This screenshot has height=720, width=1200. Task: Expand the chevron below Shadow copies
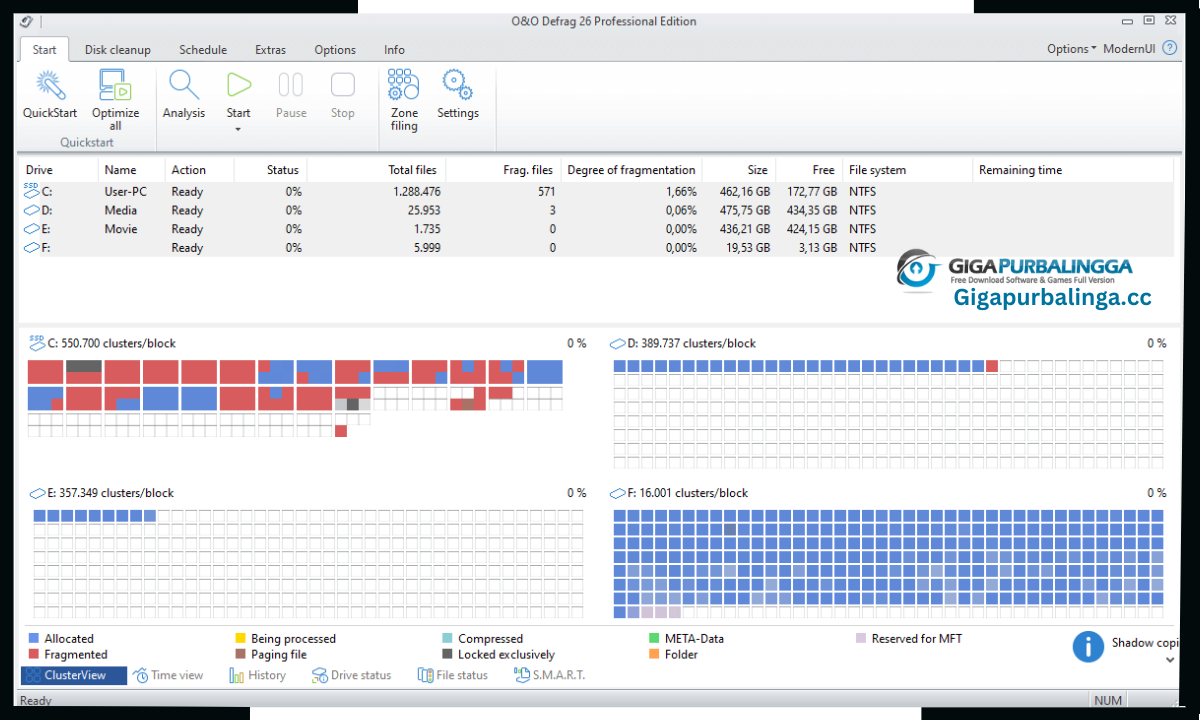click(x=1170, y=660)
